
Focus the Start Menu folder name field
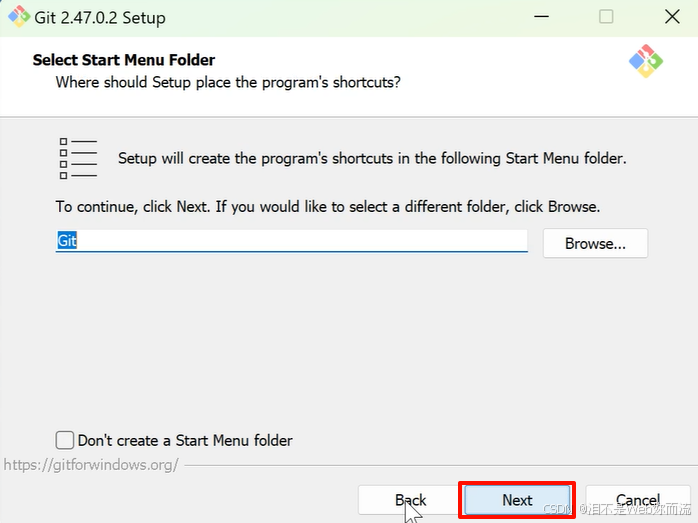pos(292,241)
